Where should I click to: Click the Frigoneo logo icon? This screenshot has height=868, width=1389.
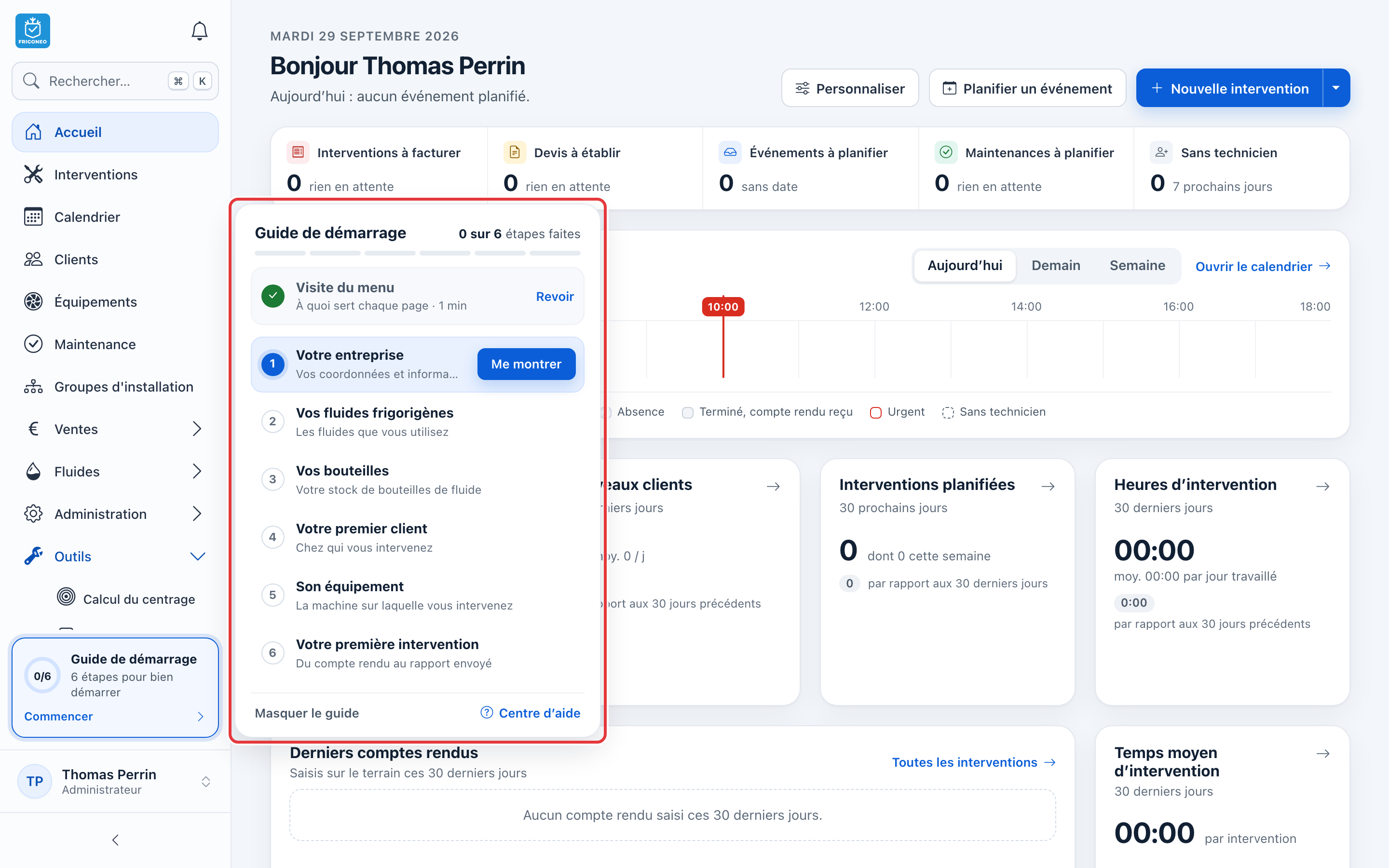33,31
